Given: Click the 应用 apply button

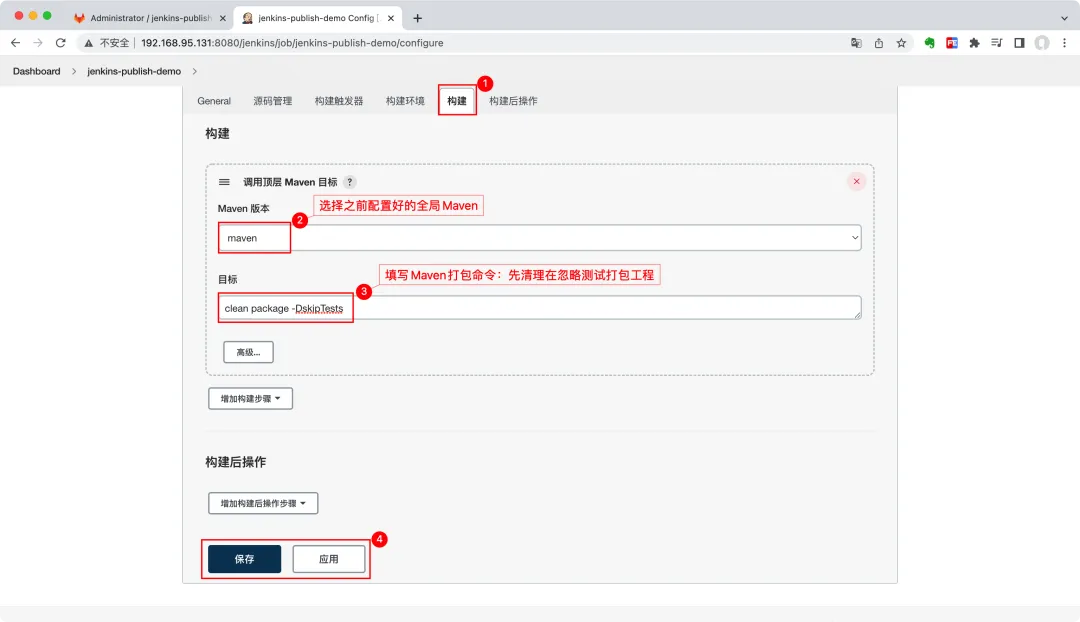Looking at the screenshot, I should tap(329, 559).
